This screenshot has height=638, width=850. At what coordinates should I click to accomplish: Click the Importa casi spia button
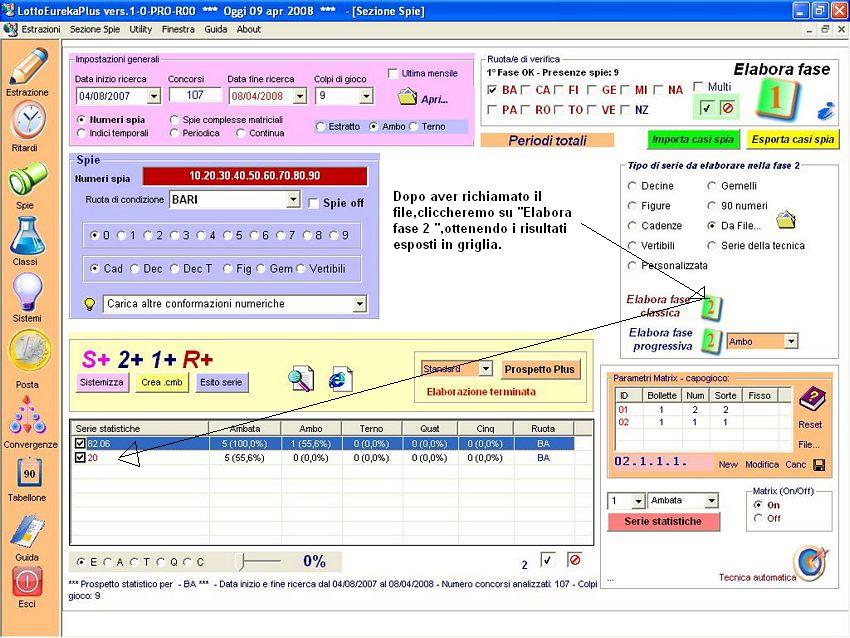coord(693,139)
